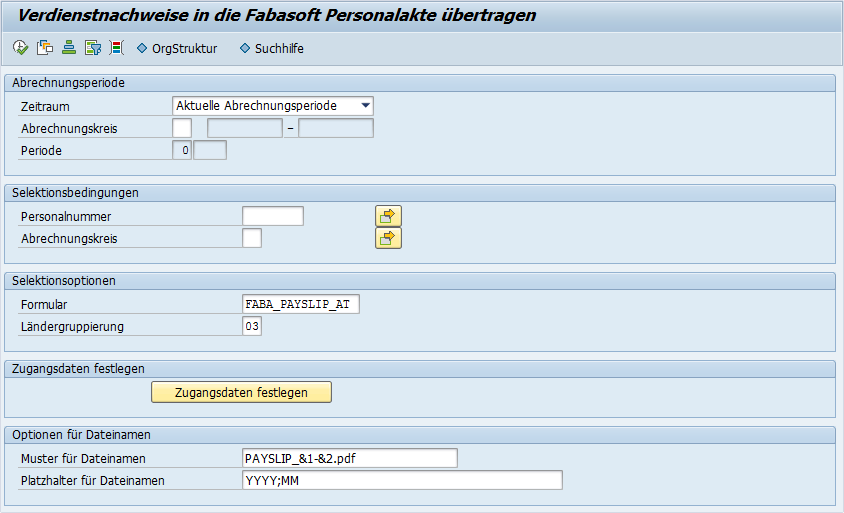This screenshot has height=513, width=844.
Task: Click the Ländergruppierung field showing 03
Action: pyautogui.click(x=252, y=326)
